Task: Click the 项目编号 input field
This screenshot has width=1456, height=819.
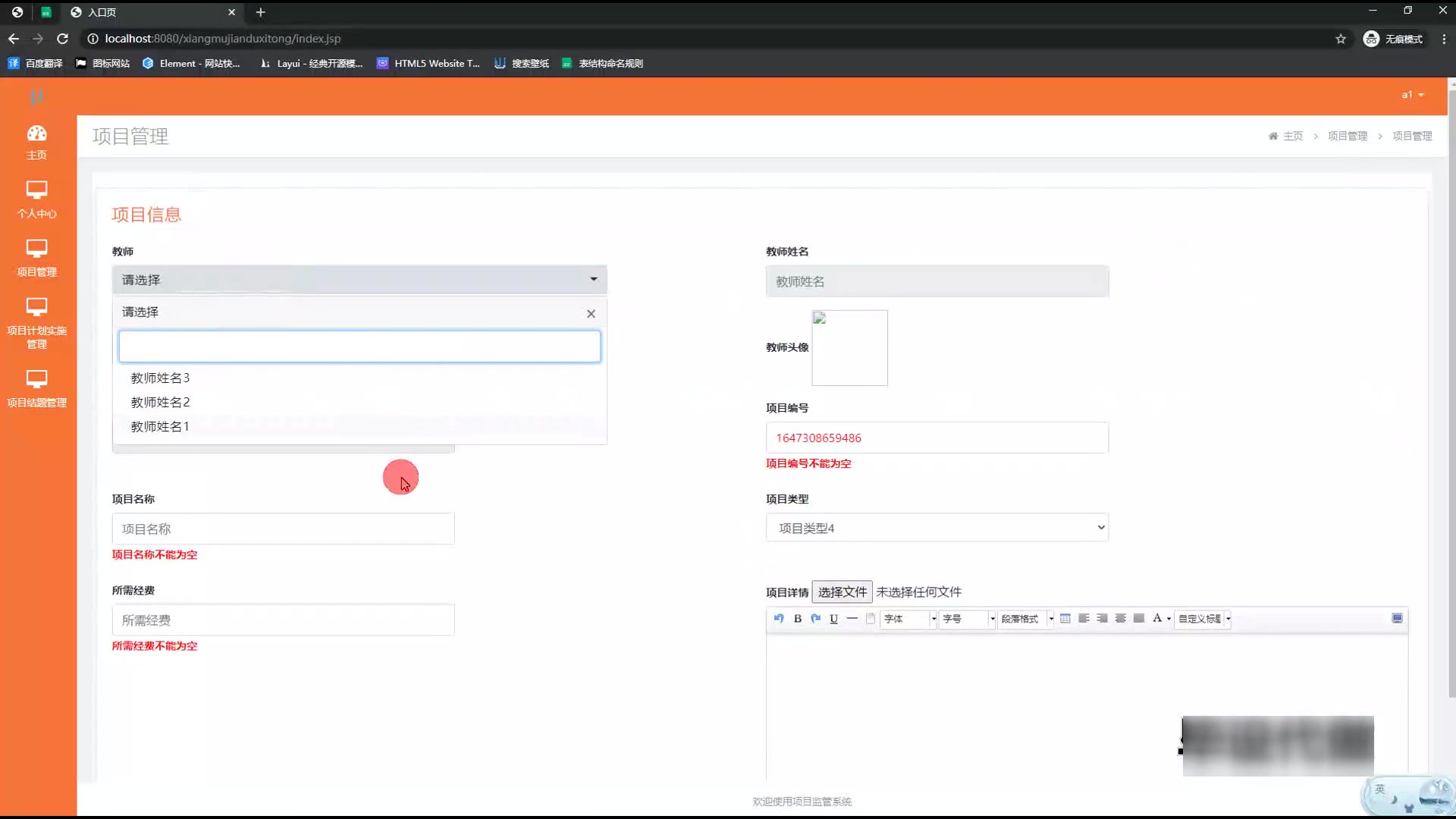Action: 937,438
